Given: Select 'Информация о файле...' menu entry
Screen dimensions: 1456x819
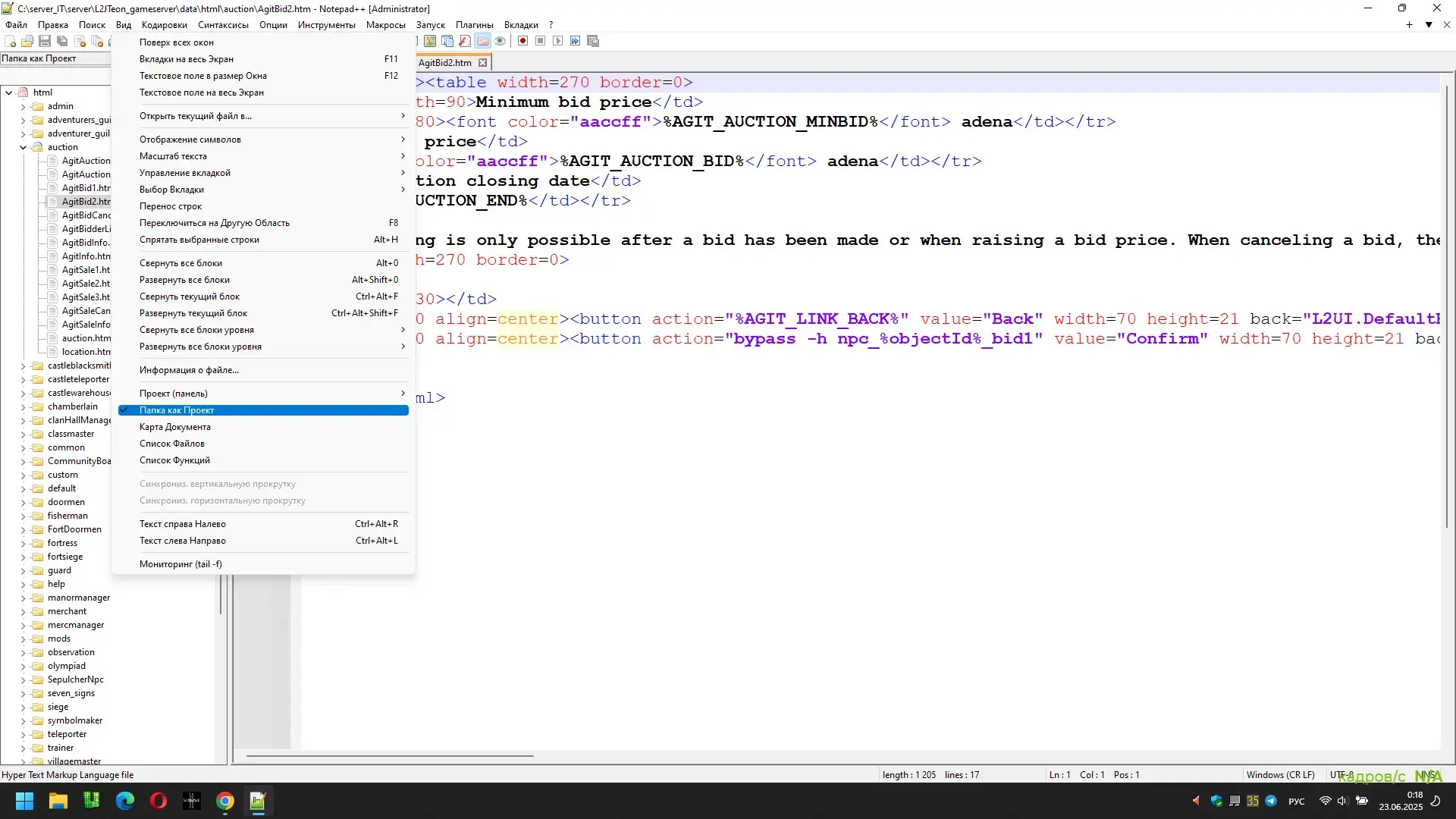Looking at the screenshot, I should (263, 370).
